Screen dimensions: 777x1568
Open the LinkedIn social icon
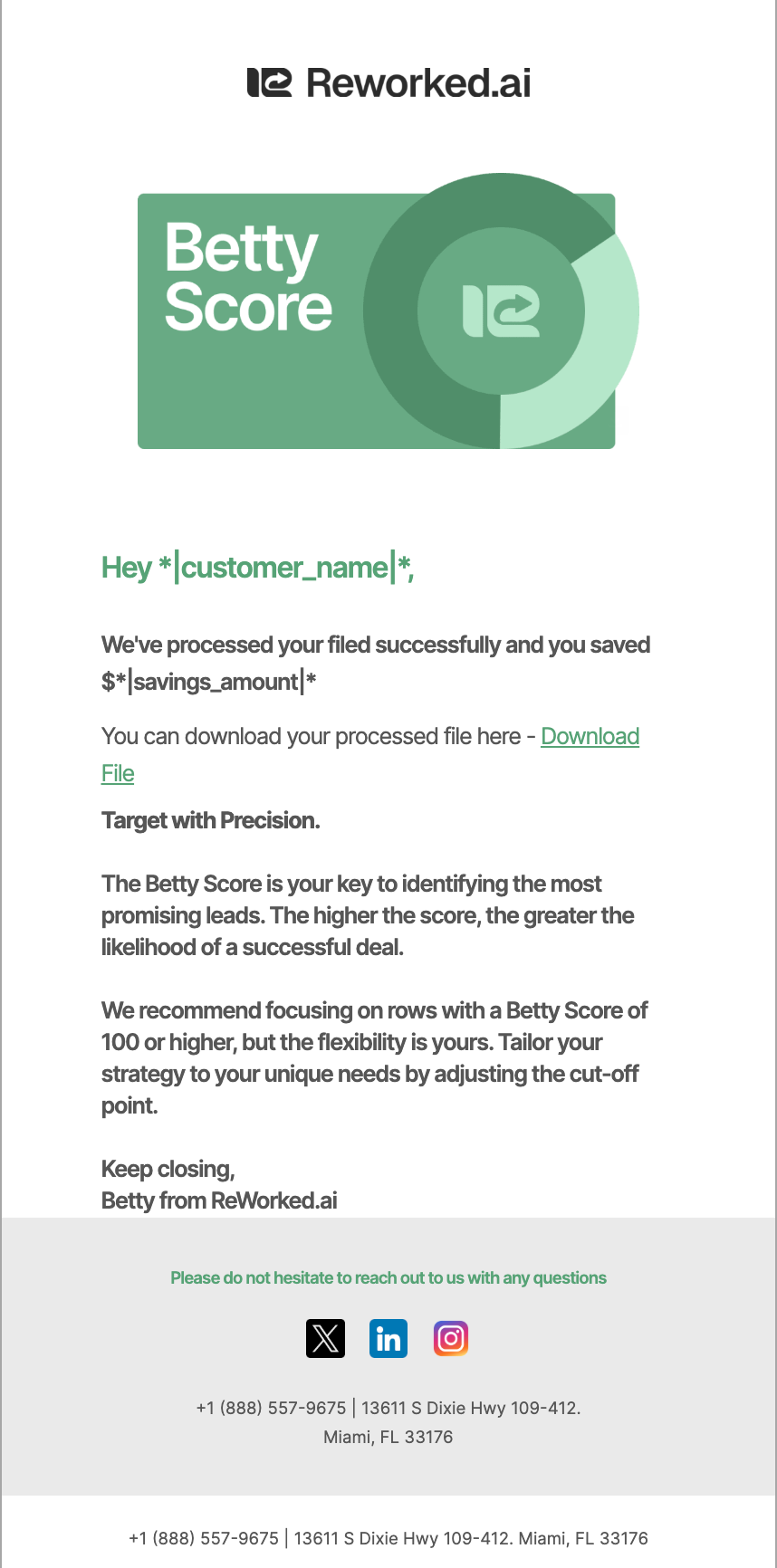coord(388,1338)
